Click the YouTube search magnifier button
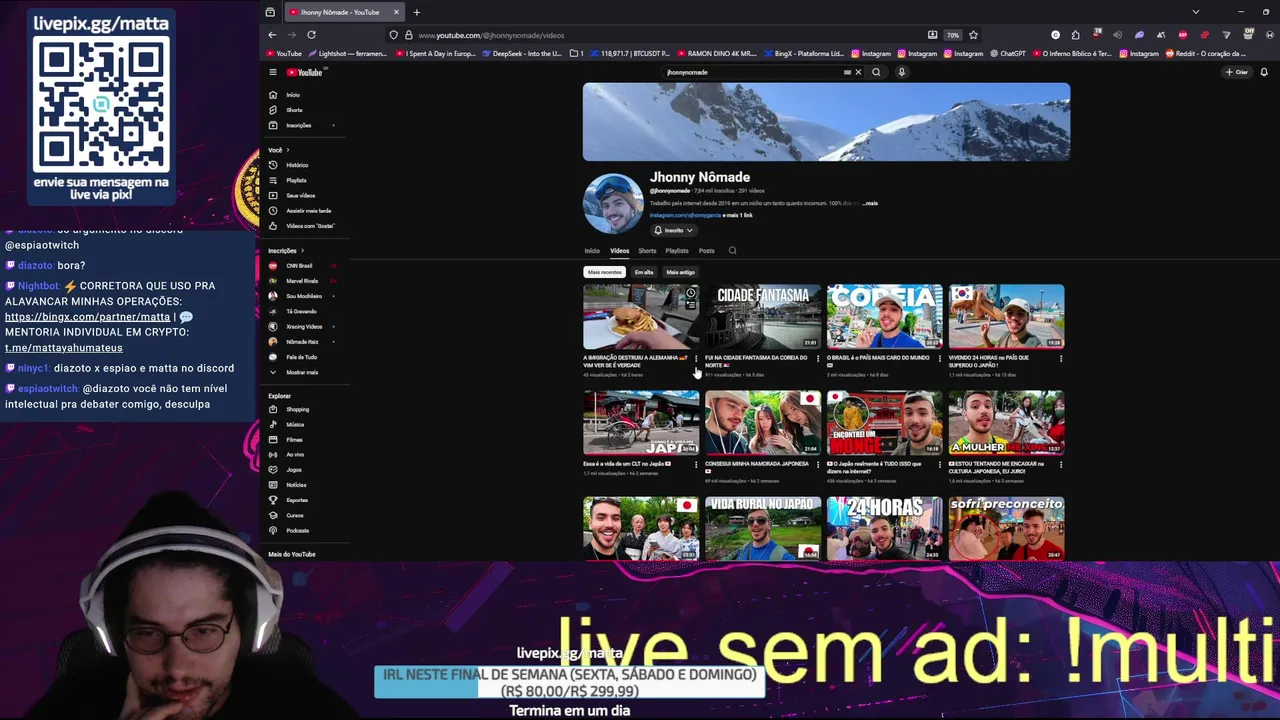This screenshot has width=1280, height=720. [876, 72]
